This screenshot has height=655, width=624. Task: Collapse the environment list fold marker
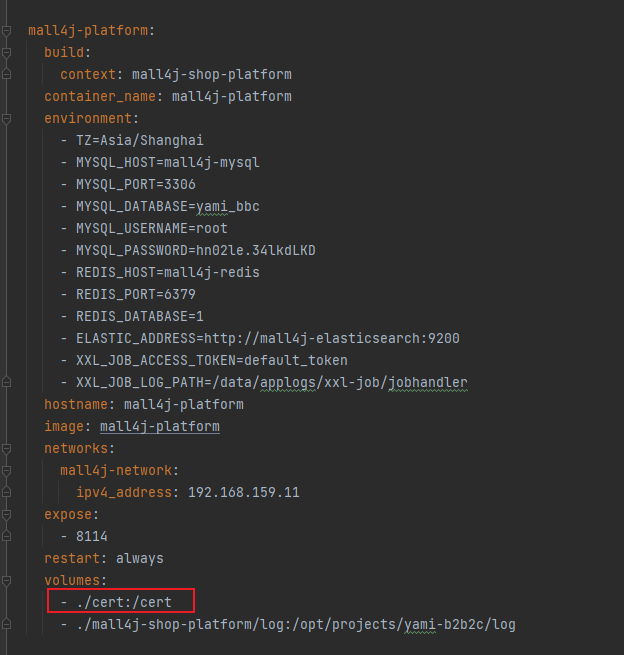pyautogui.click(x=7, y=119)
